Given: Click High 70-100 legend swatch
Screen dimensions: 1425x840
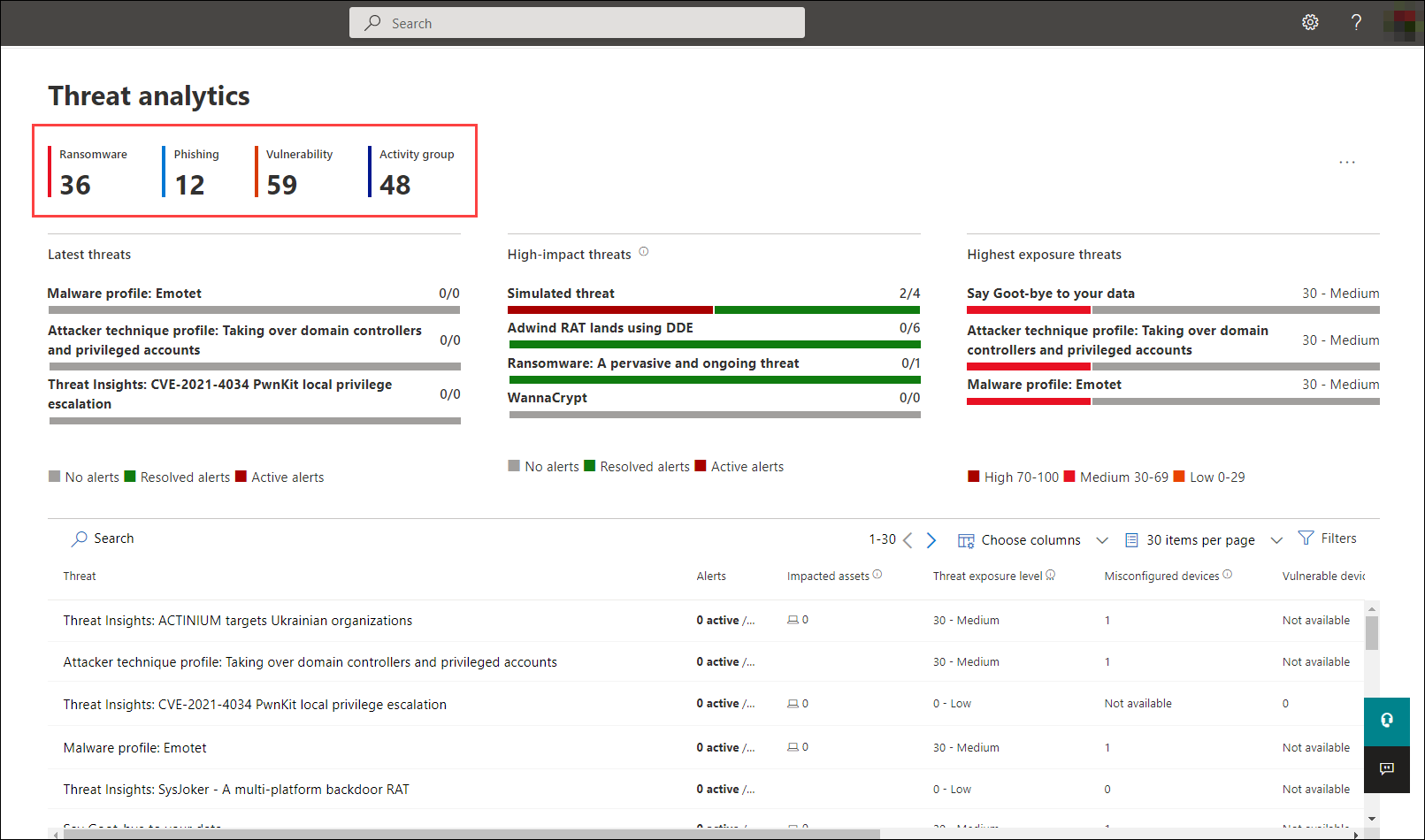Looking at the screenshot, I should tap(974, 477).
